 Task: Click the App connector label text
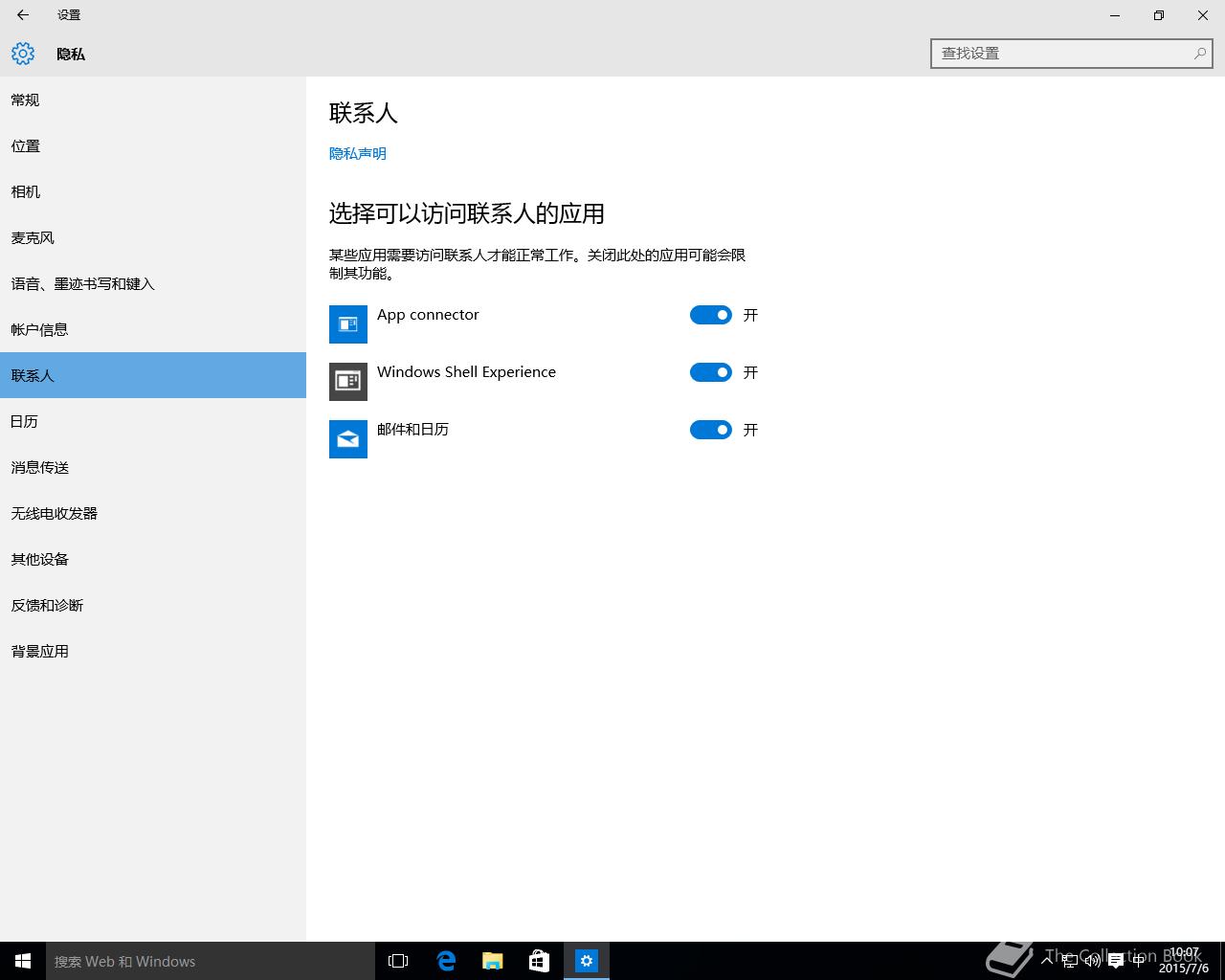click(x=428, y=315)
